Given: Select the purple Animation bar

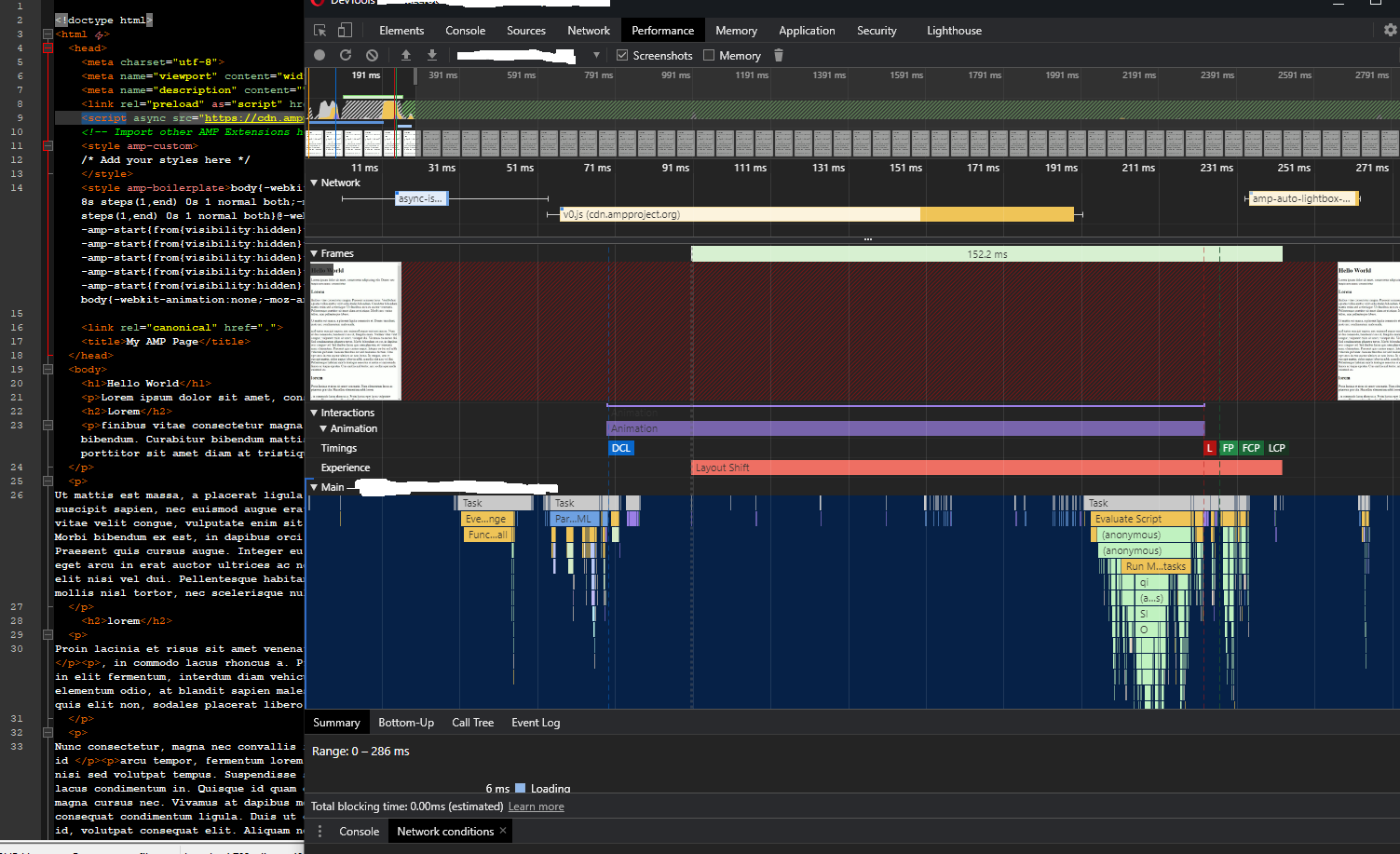Looking at the screenshot, I should click(905, 428).
